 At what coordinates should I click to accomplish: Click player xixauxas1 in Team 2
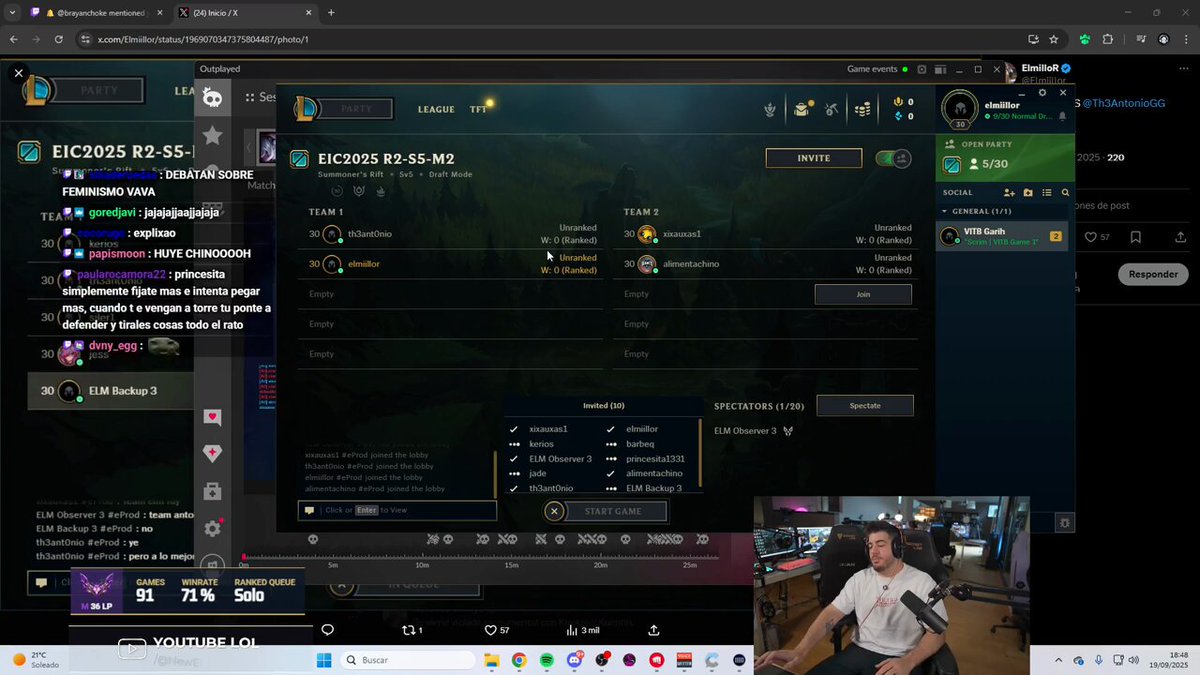[681, 234]
